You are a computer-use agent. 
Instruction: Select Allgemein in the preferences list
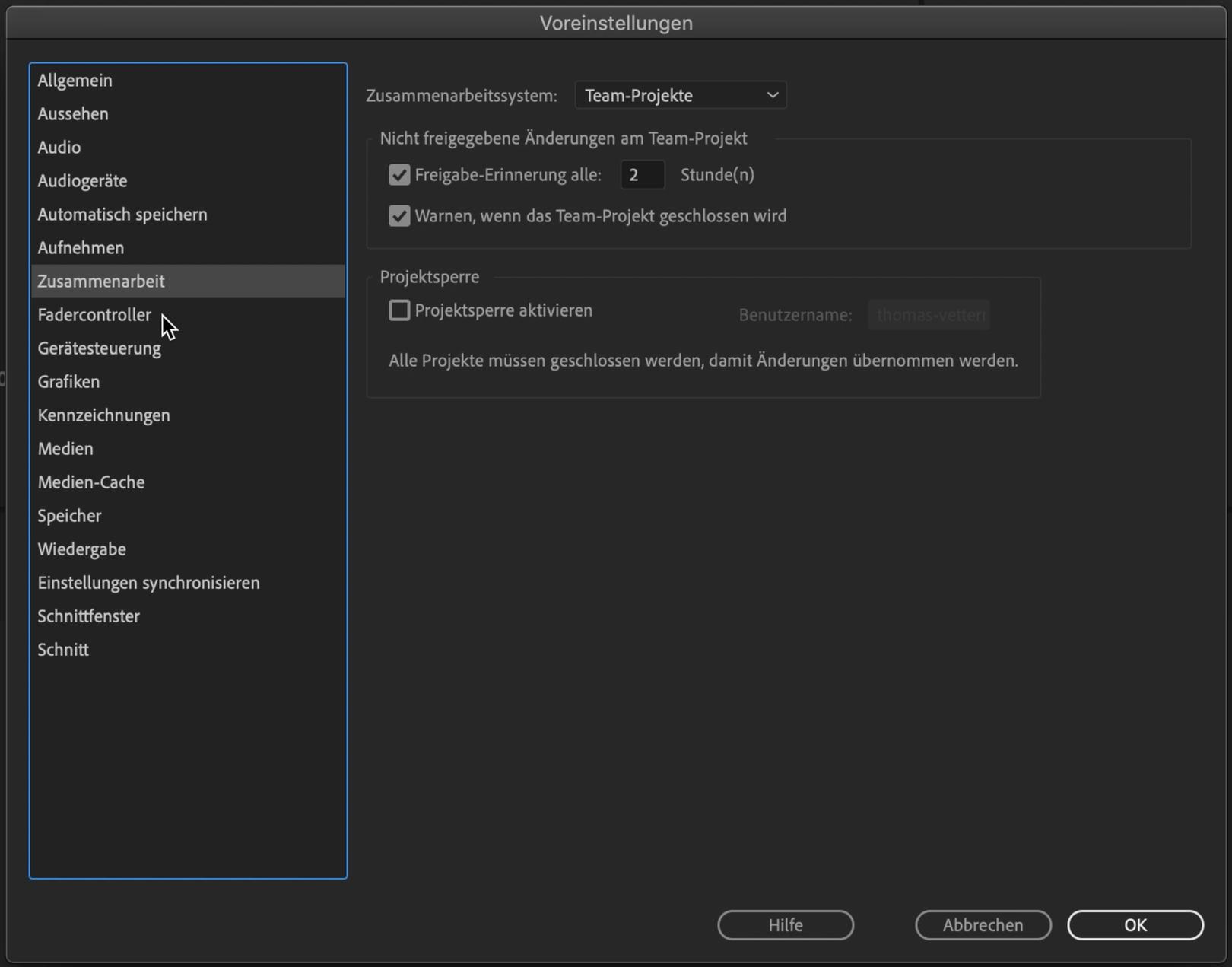tap(75, 81)
